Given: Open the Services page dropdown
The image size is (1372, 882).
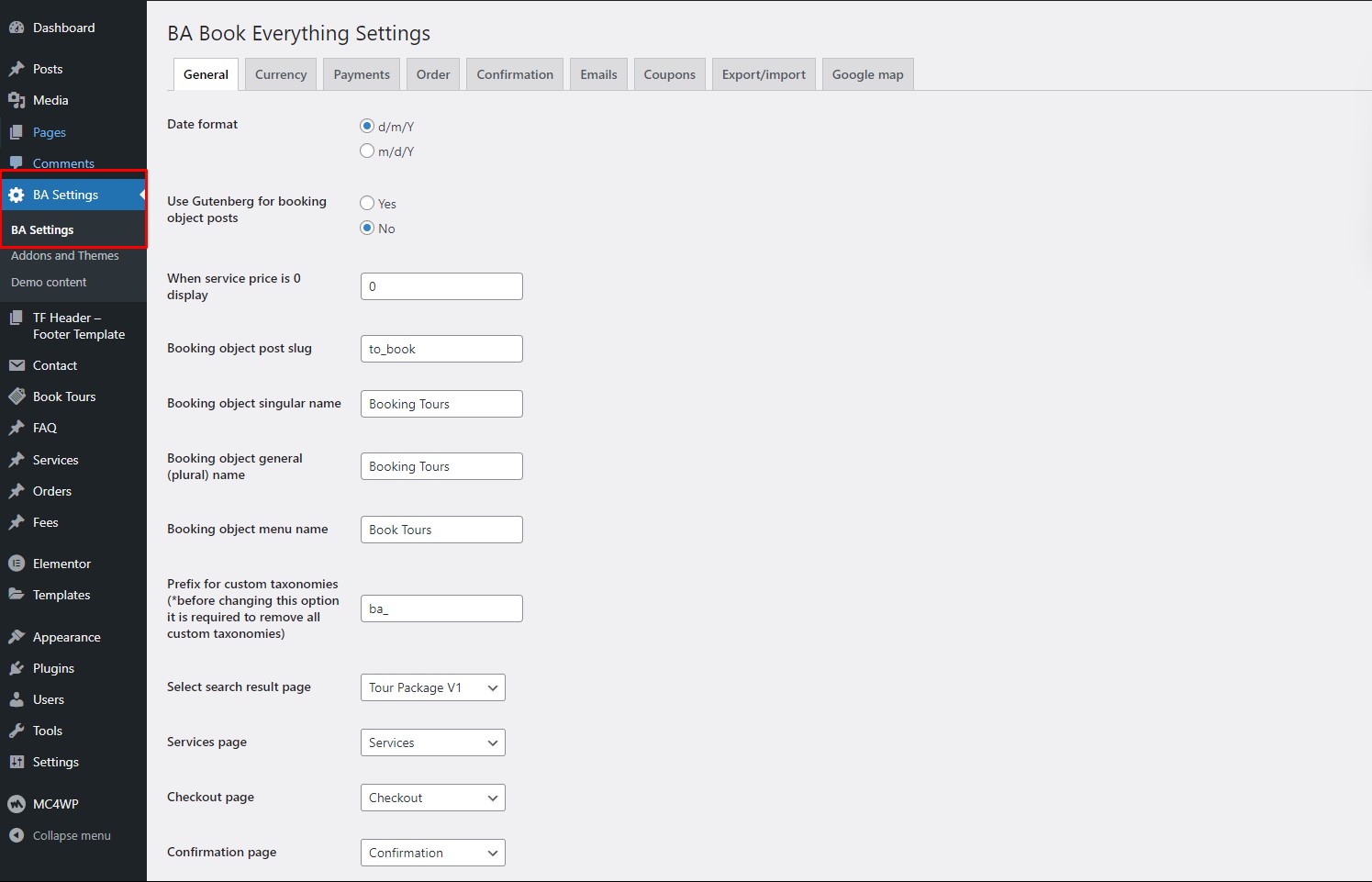Looking at the screenshot, I should 433,742.
